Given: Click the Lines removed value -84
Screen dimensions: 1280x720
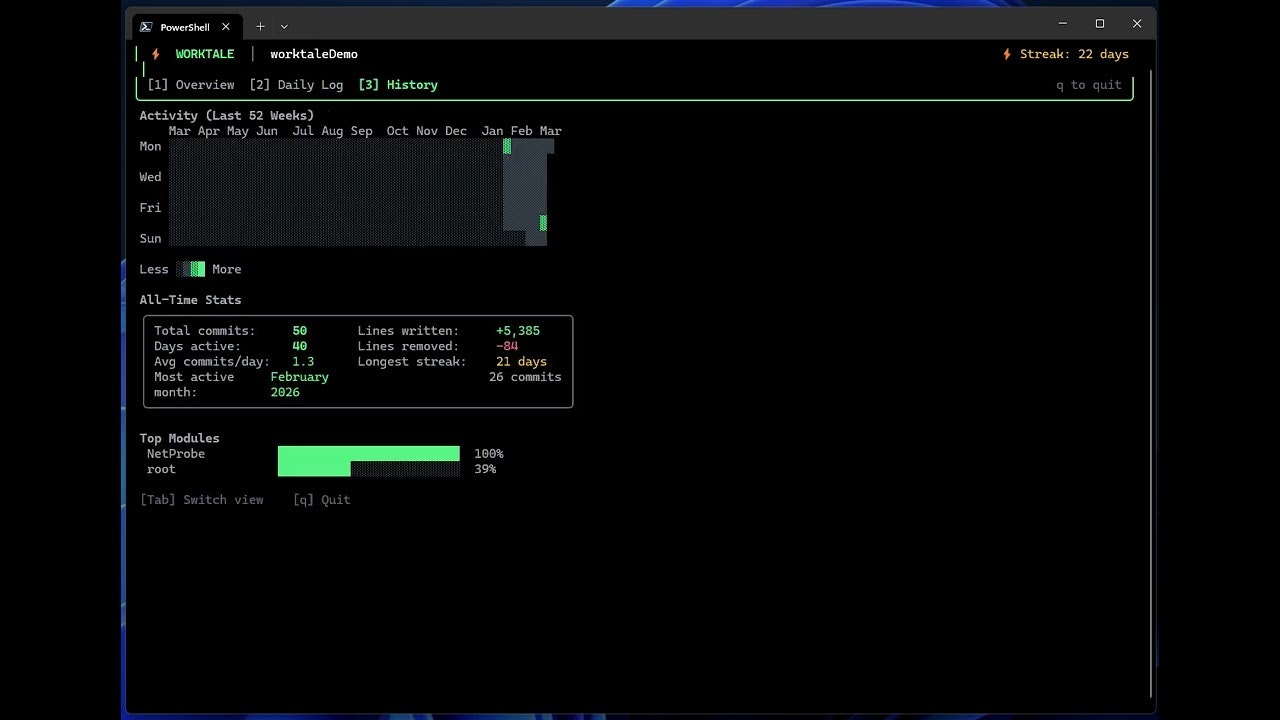Looking at the screenshot, I should [x=507, y=346].
